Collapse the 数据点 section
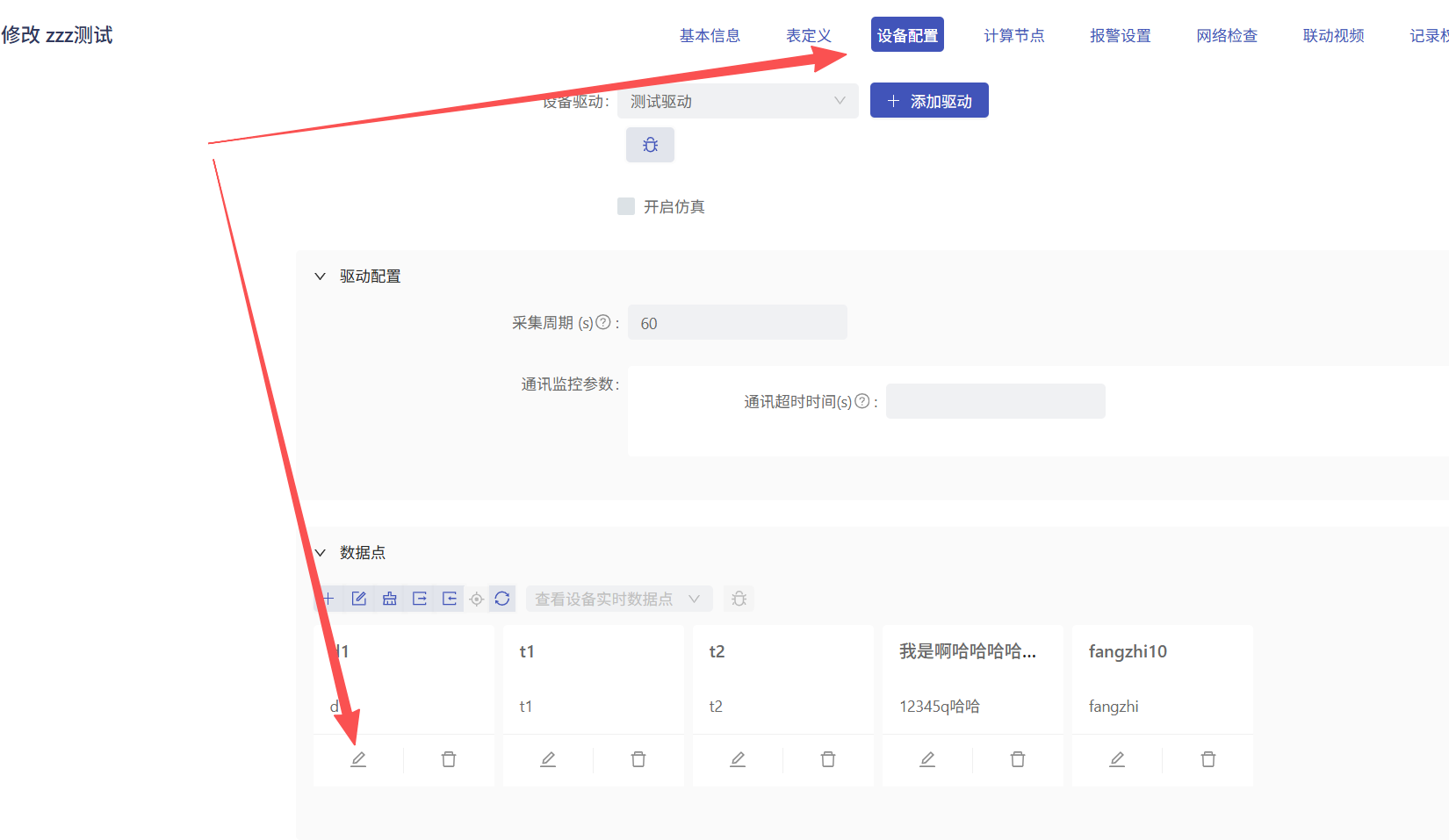 pos(321,553)
